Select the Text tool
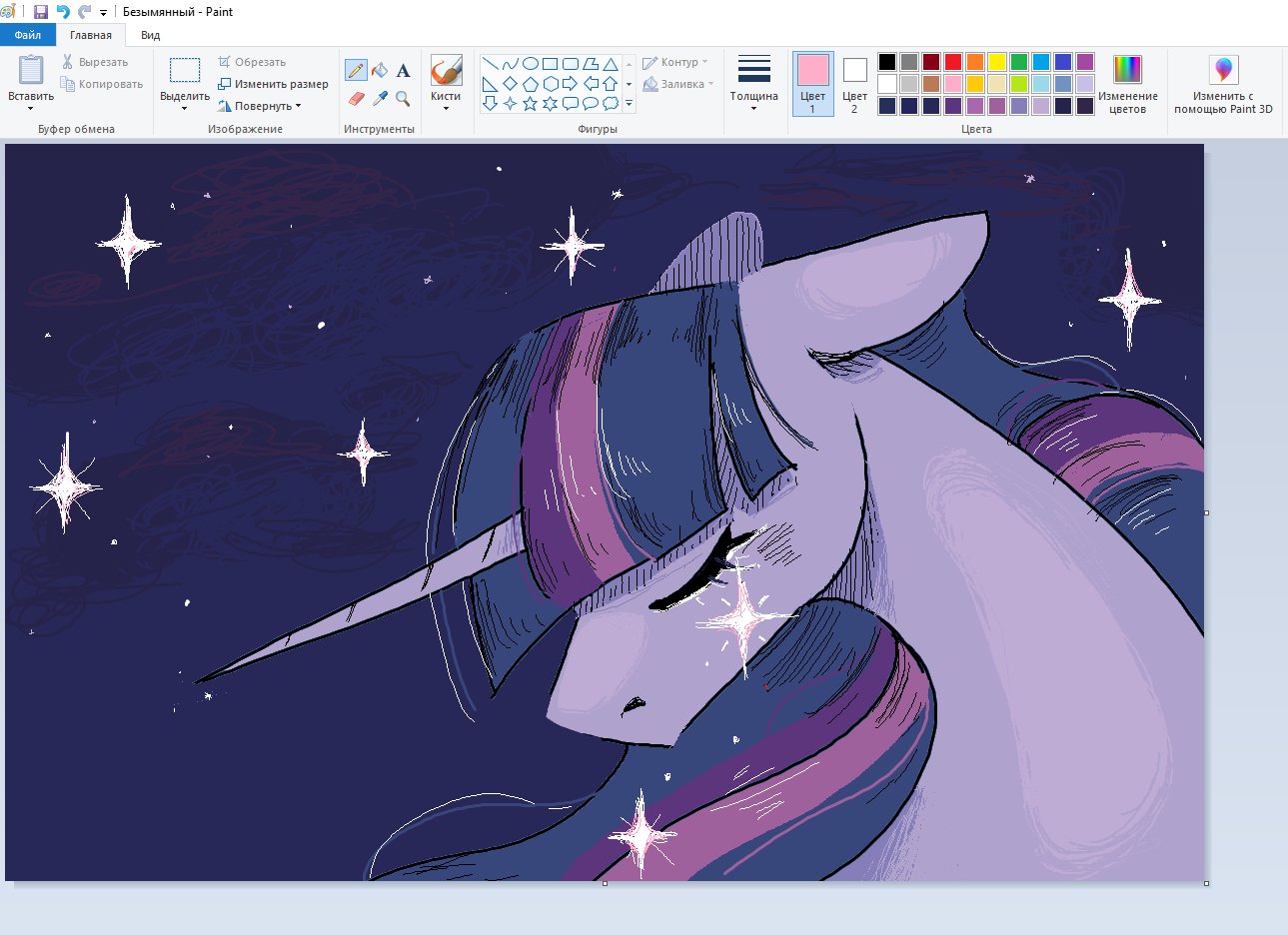The height and width of the screenshot is (935, 1288). tap(403, 70)
